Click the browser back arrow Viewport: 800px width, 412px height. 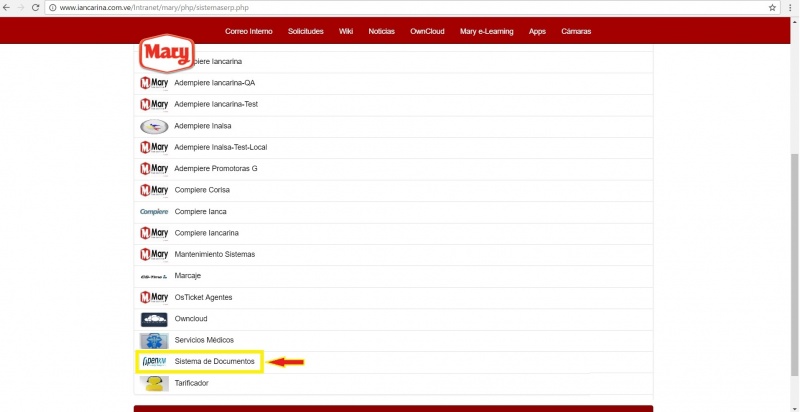coord(7,8)
